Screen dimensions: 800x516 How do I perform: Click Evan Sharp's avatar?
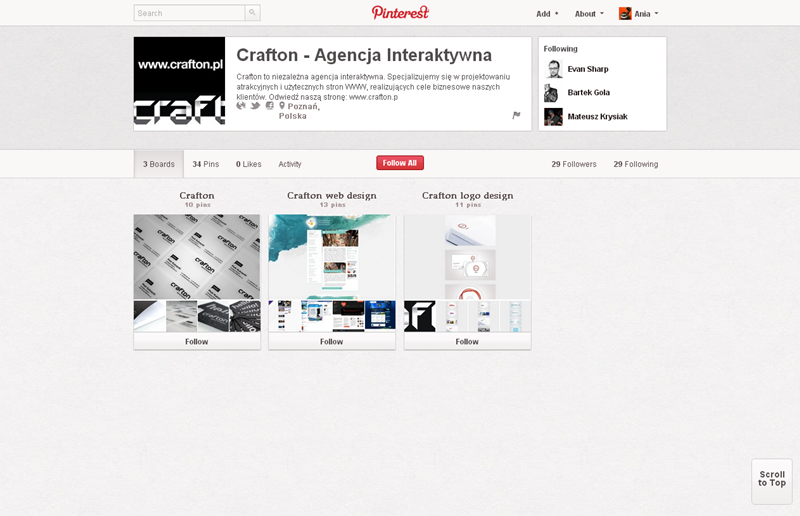(553, 69)
